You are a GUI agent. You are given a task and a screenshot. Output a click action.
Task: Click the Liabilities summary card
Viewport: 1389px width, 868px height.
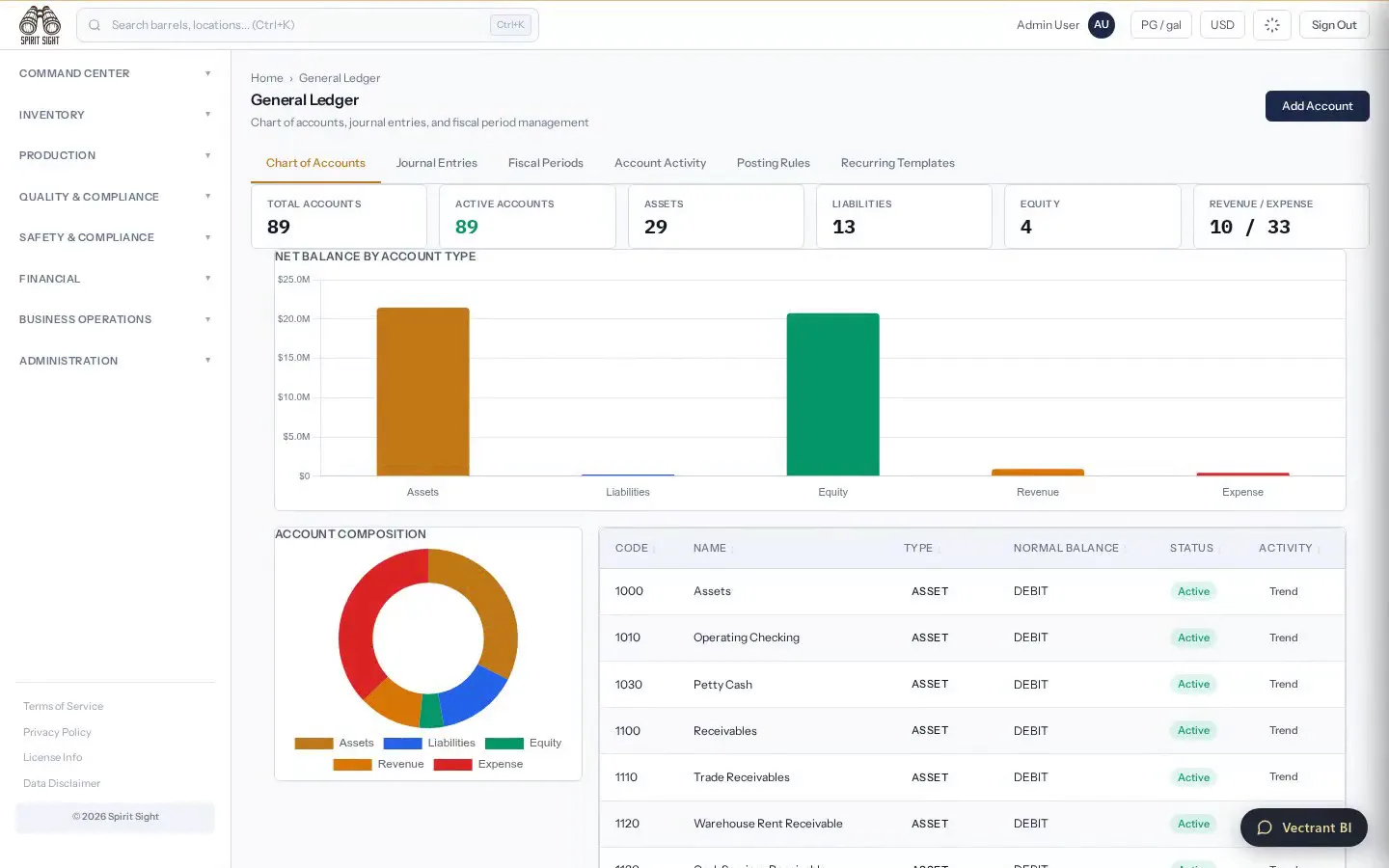(x=904, y=216)
